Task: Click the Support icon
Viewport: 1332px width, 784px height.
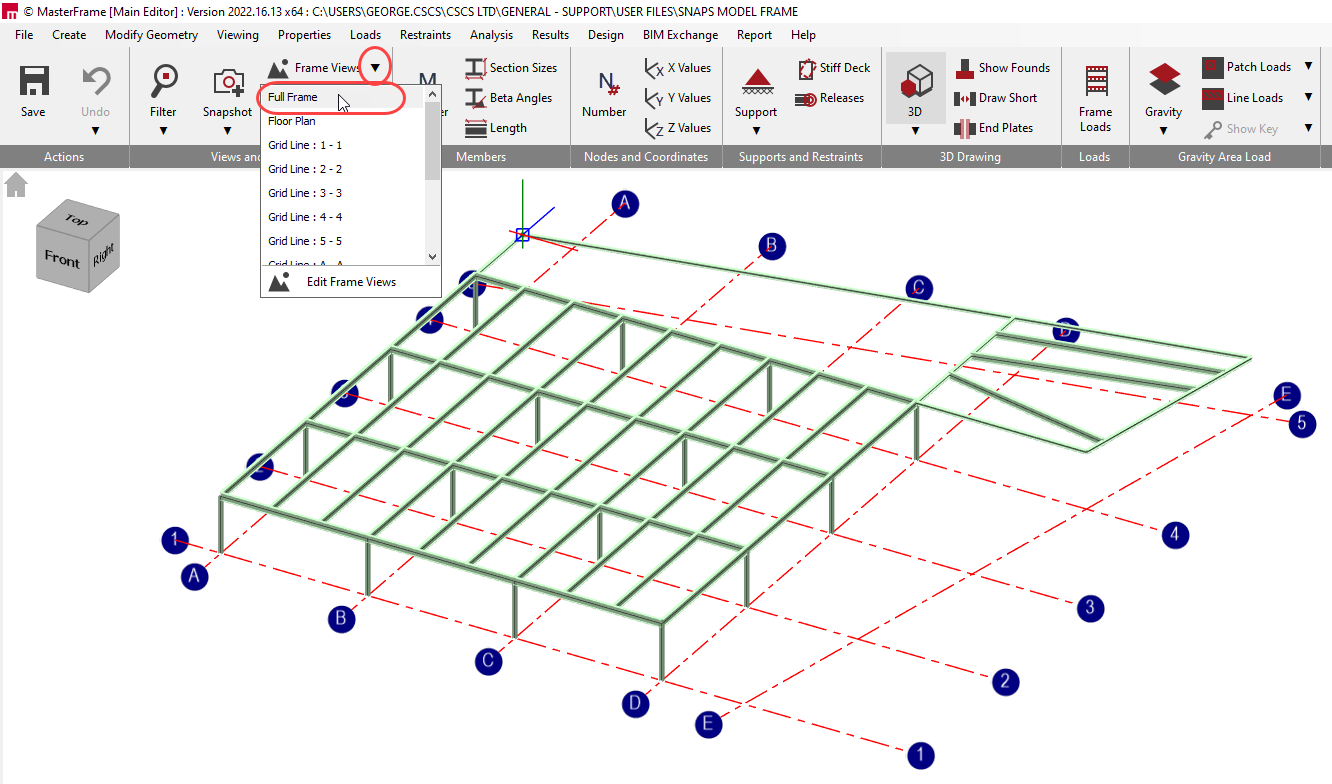Action: [x=755, y=82]
